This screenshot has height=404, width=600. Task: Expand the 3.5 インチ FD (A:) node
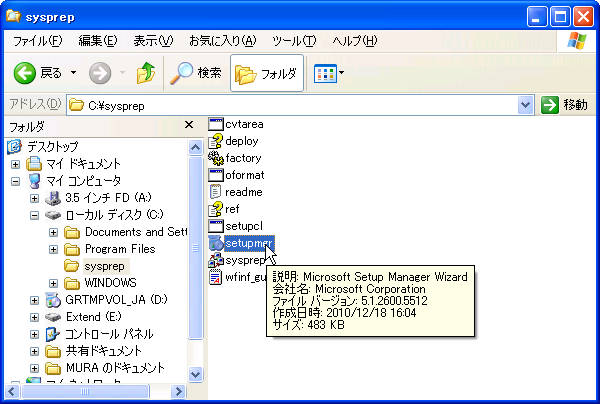34,199
